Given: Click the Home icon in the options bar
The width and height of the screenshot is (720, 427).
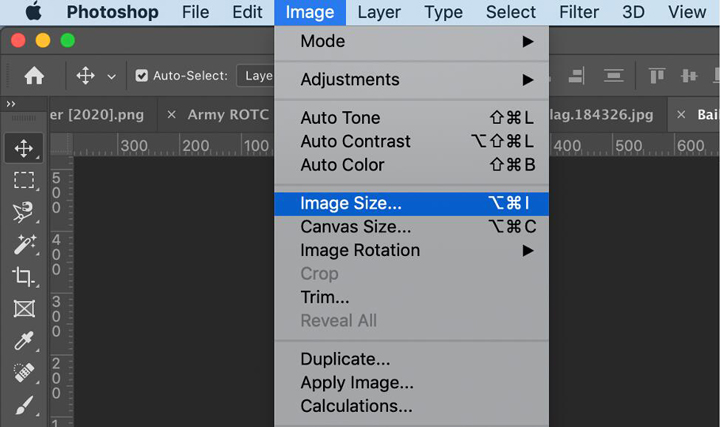Looking at the screenshot, I should click(34, 75).
